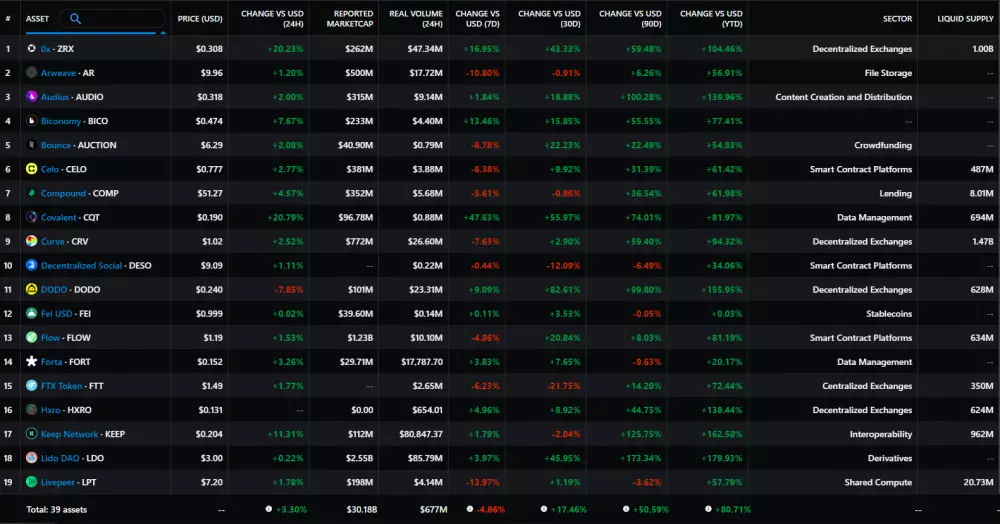Click the Biconomy BICO logo icon
Screen dimensions: 1000x524
[31, 120]
